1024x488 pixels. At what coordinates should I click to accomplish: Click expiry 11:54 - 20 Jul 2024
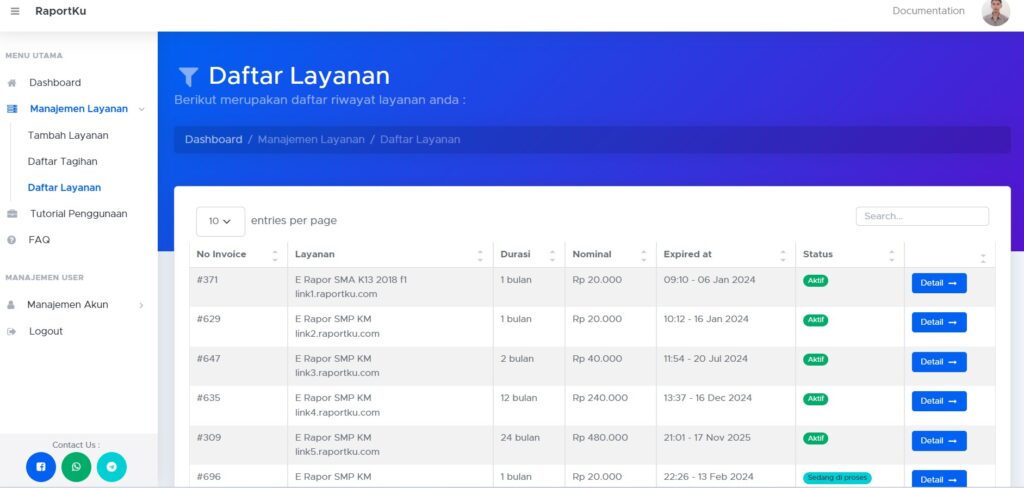click(x=705, y=359)
